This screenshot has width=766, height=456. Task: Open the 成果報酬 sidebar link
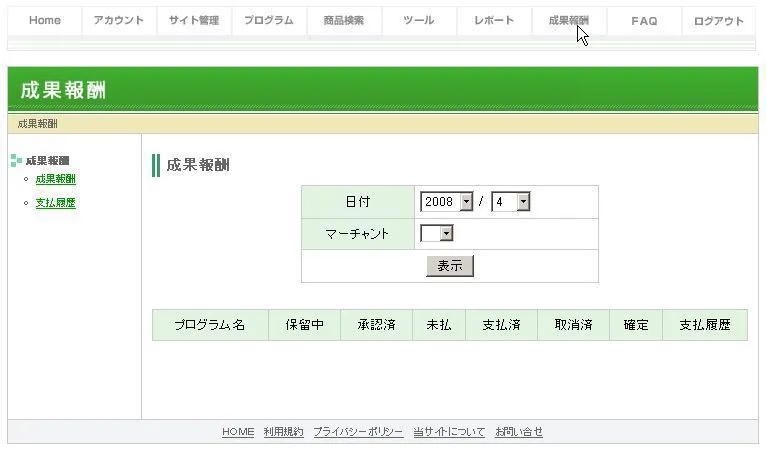pos(55,179)
